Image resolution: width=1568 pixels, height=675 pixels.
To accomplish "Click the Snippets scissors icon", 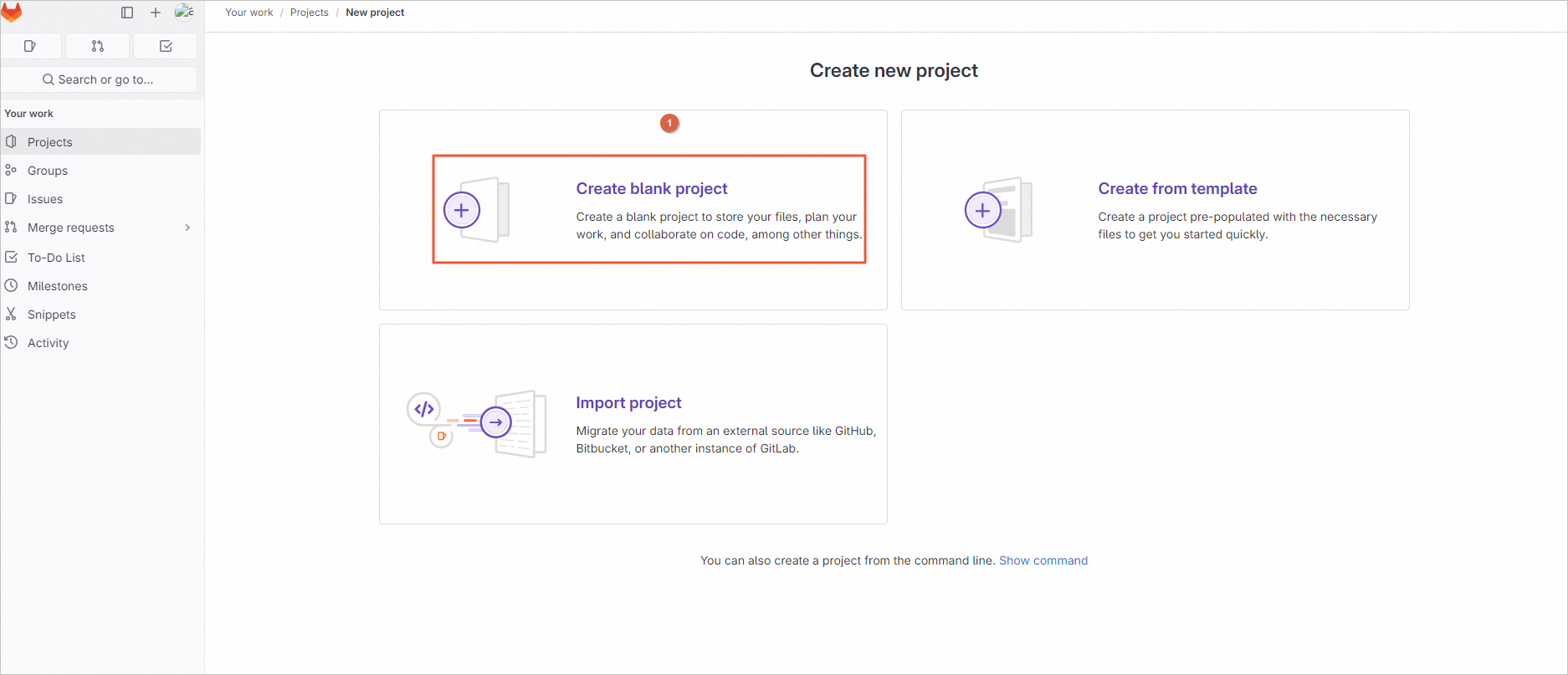I will click(x=11, y=314).
